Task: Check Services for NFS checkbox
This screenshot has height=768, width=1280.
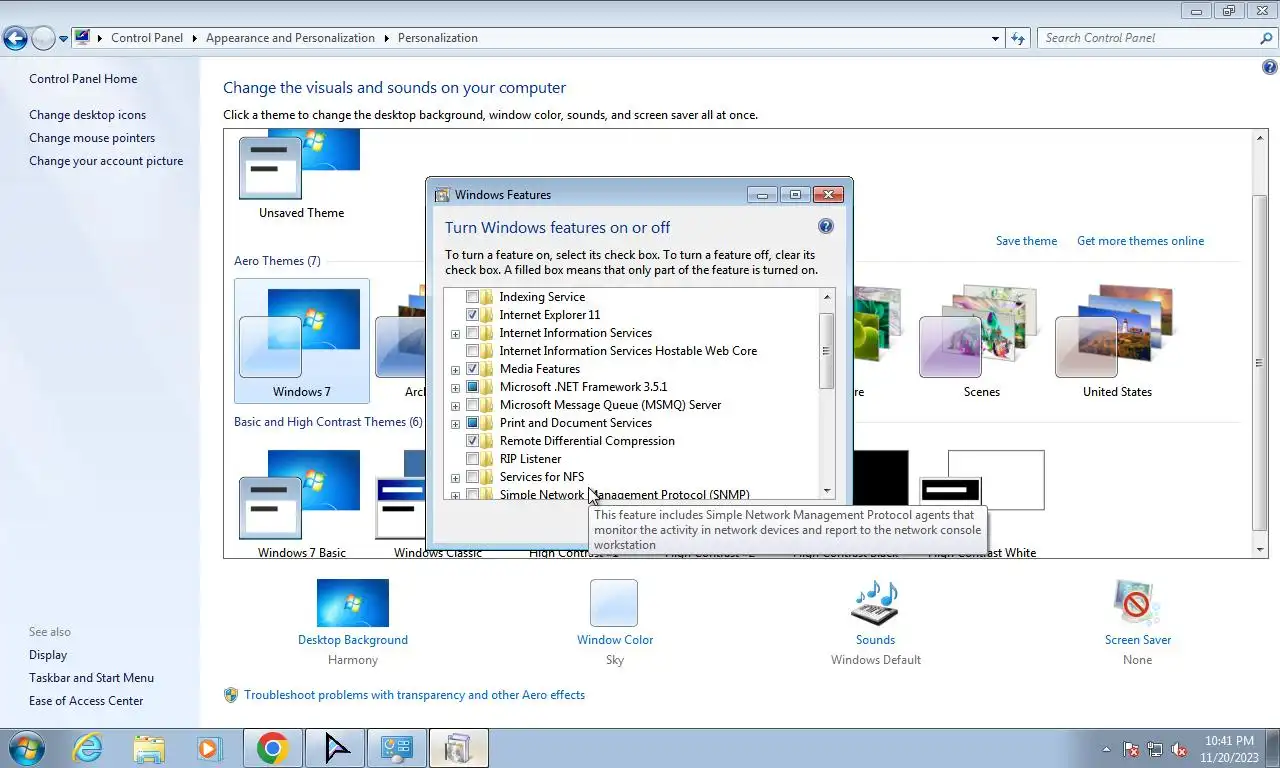Action: (473, 477)
